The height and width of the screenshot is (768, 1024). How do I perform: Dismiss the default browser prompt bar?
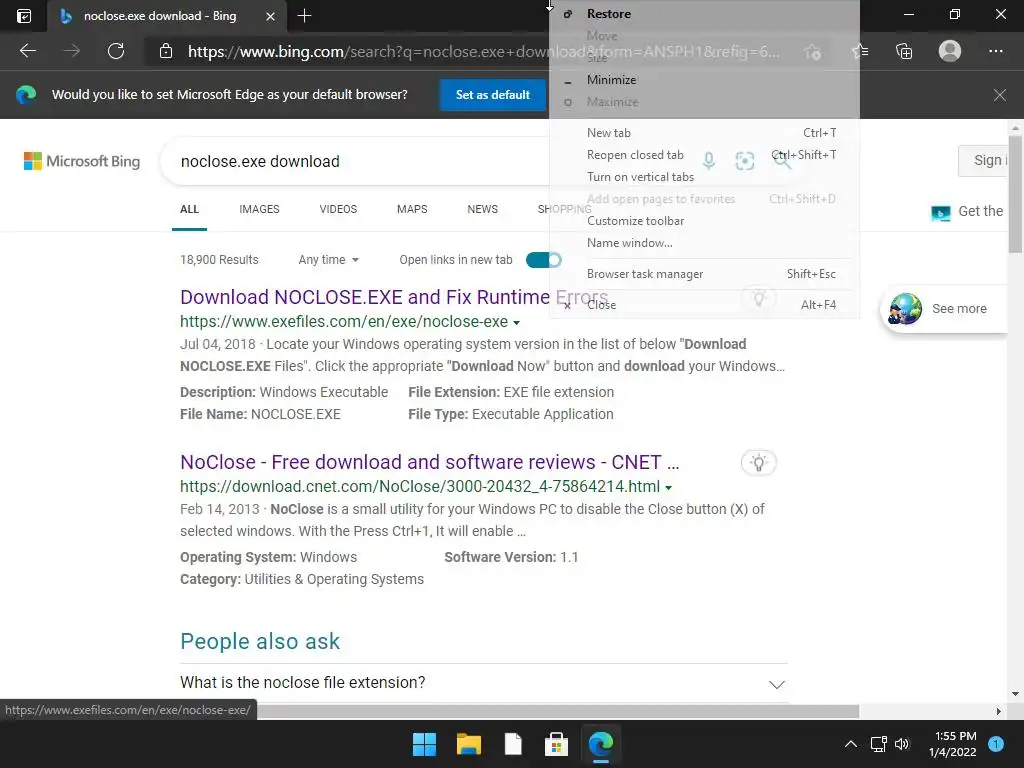point(999,95)
